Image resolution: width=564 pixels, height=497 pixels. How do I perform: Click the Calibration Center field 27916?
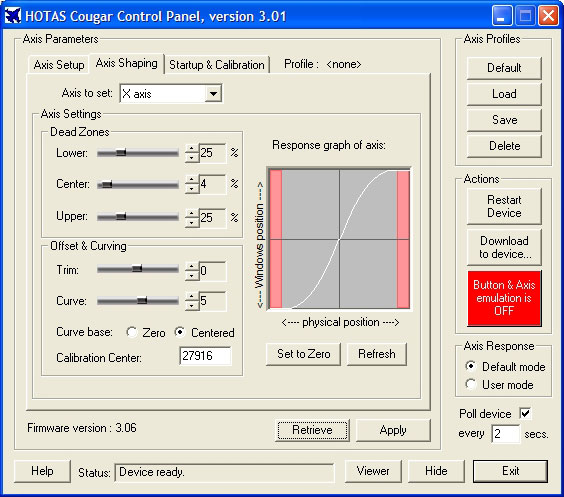(205, 356)
